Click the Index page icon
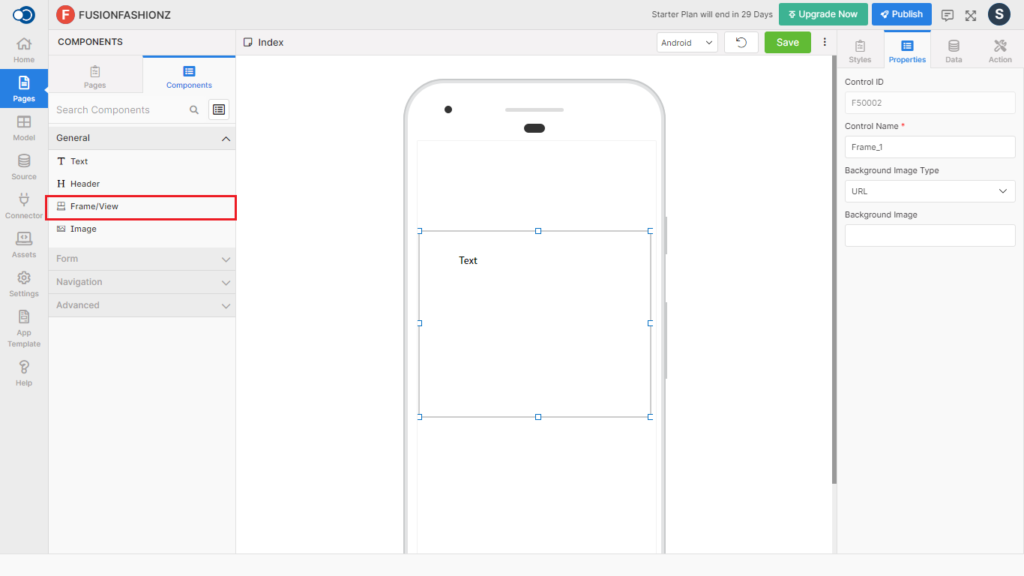1024x576 pixels. (x=248, y=42)
